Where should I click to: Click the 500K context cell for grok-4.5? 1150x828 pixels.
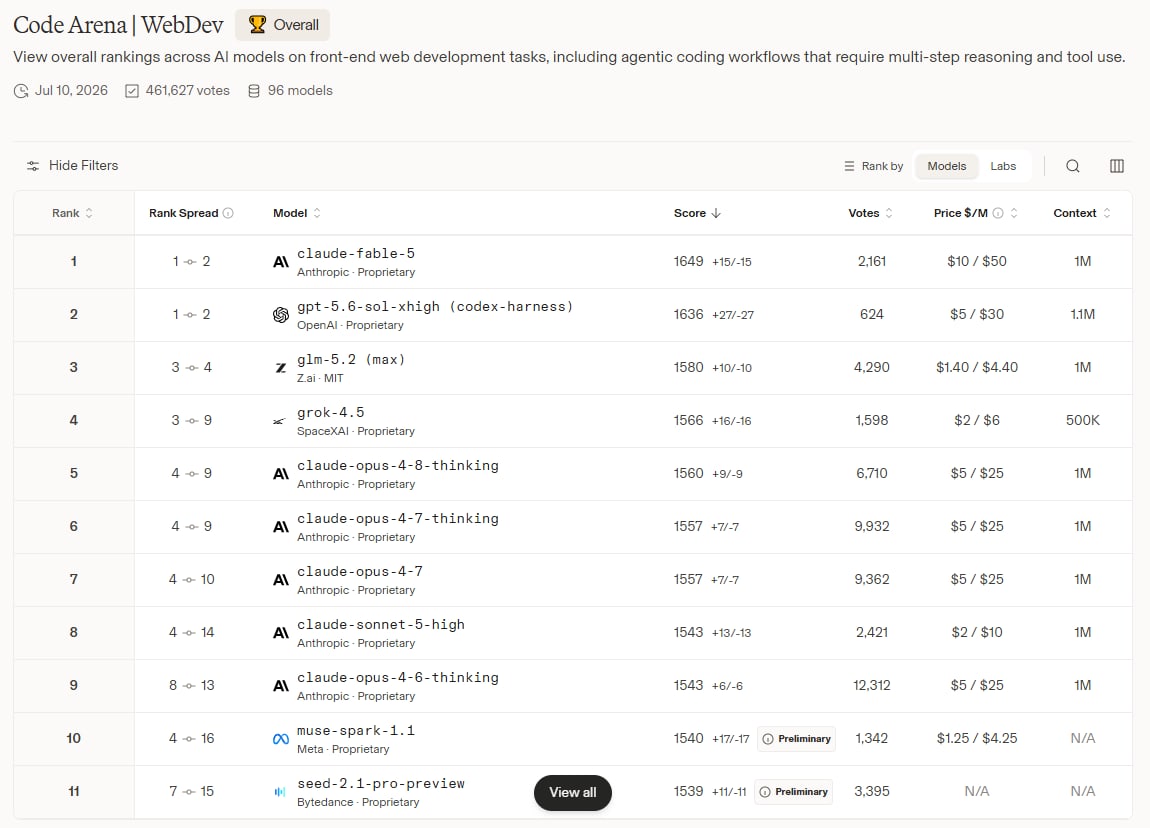[1083, 420]
